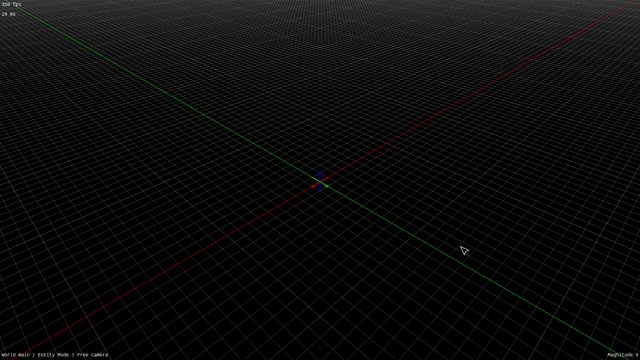Click the small green axis handle at the origin
Image resolution: width=640 pixels, height=360 pixels.
(327, 186)
